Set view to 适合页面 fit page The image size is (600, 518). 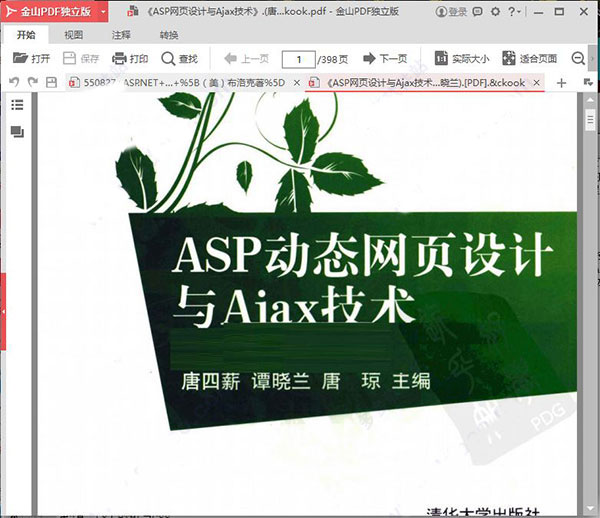(x=530, y=59)
